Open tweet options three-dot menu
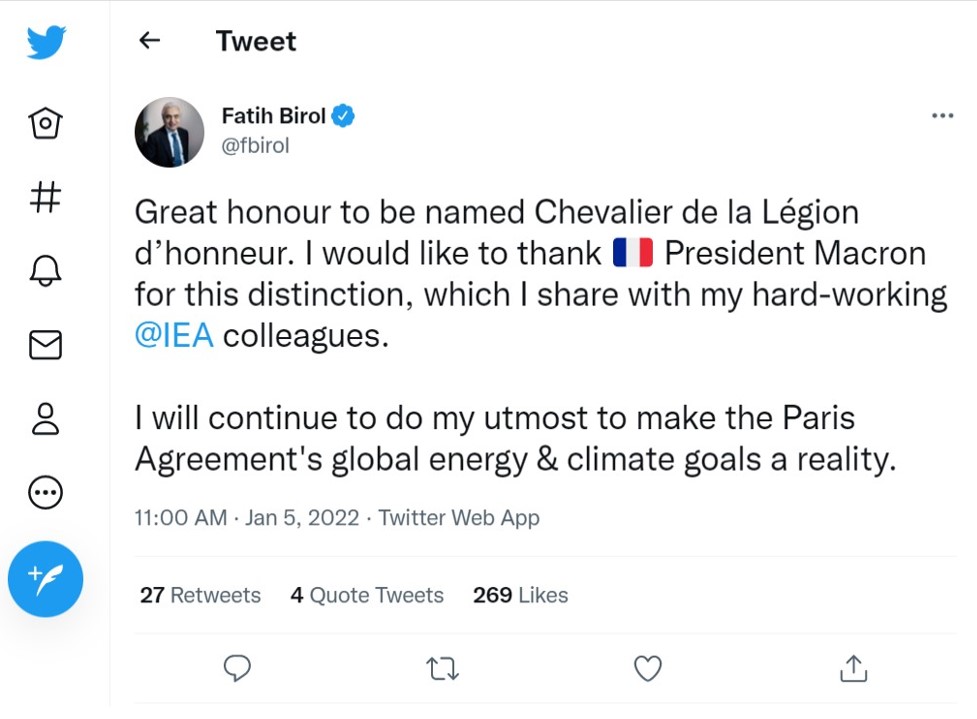977x719 pixels. click(x=942, y=116)
